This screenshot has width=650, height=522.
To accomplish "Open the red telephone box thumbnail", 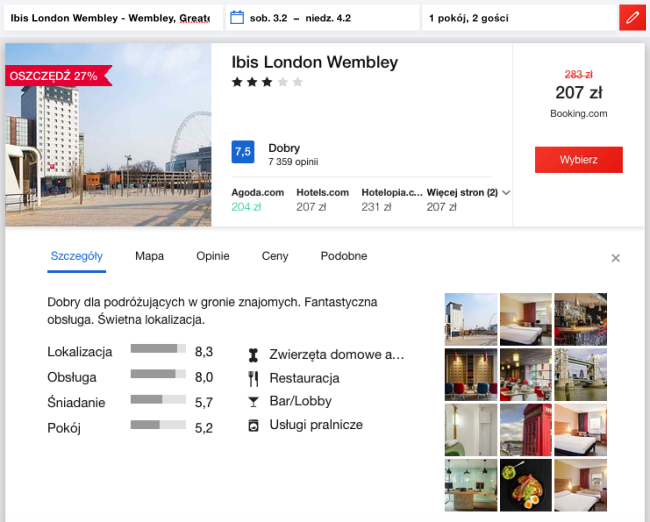I will 526,430.
